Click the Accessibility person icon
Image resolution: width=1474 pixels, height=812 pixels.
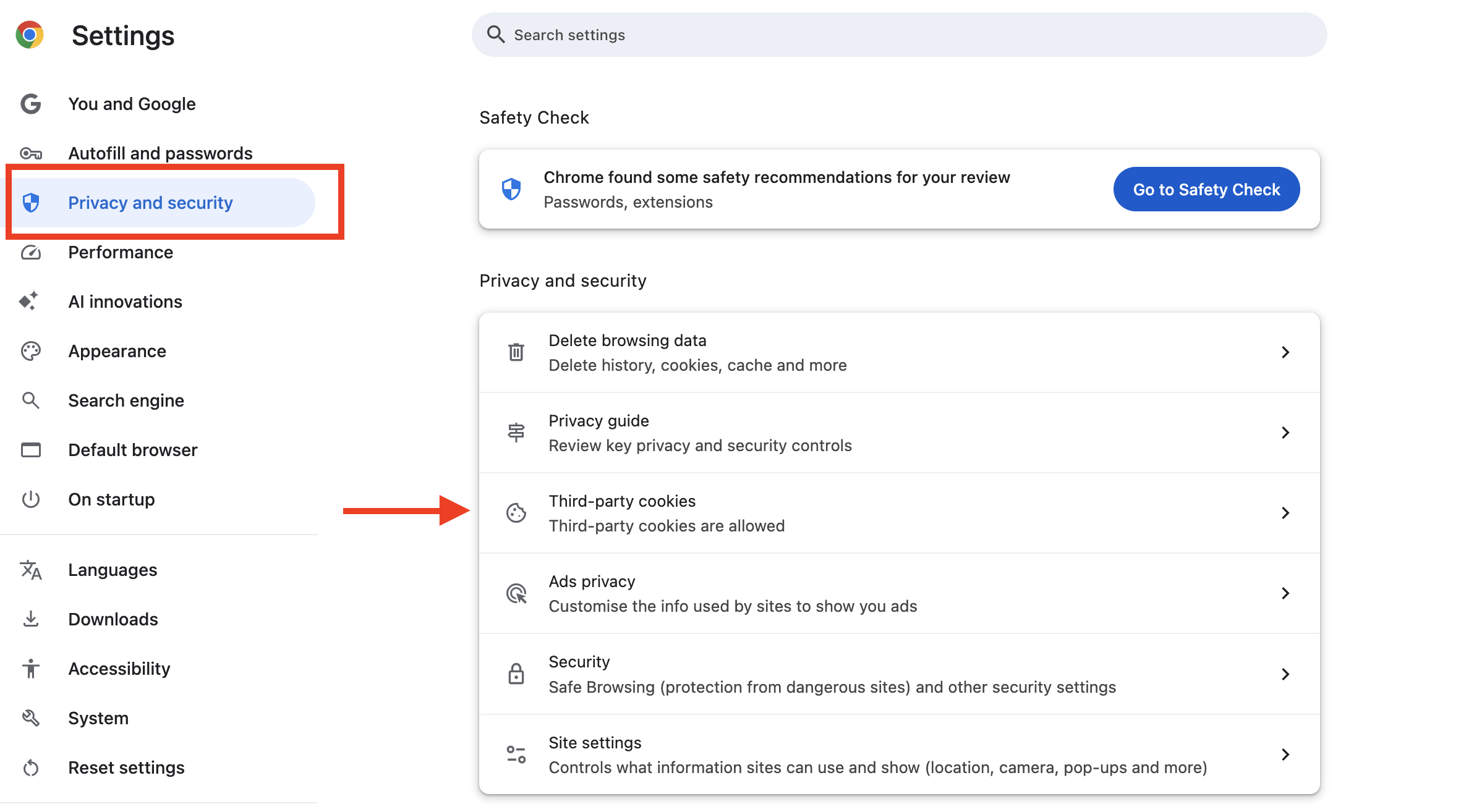click(31, 669)
